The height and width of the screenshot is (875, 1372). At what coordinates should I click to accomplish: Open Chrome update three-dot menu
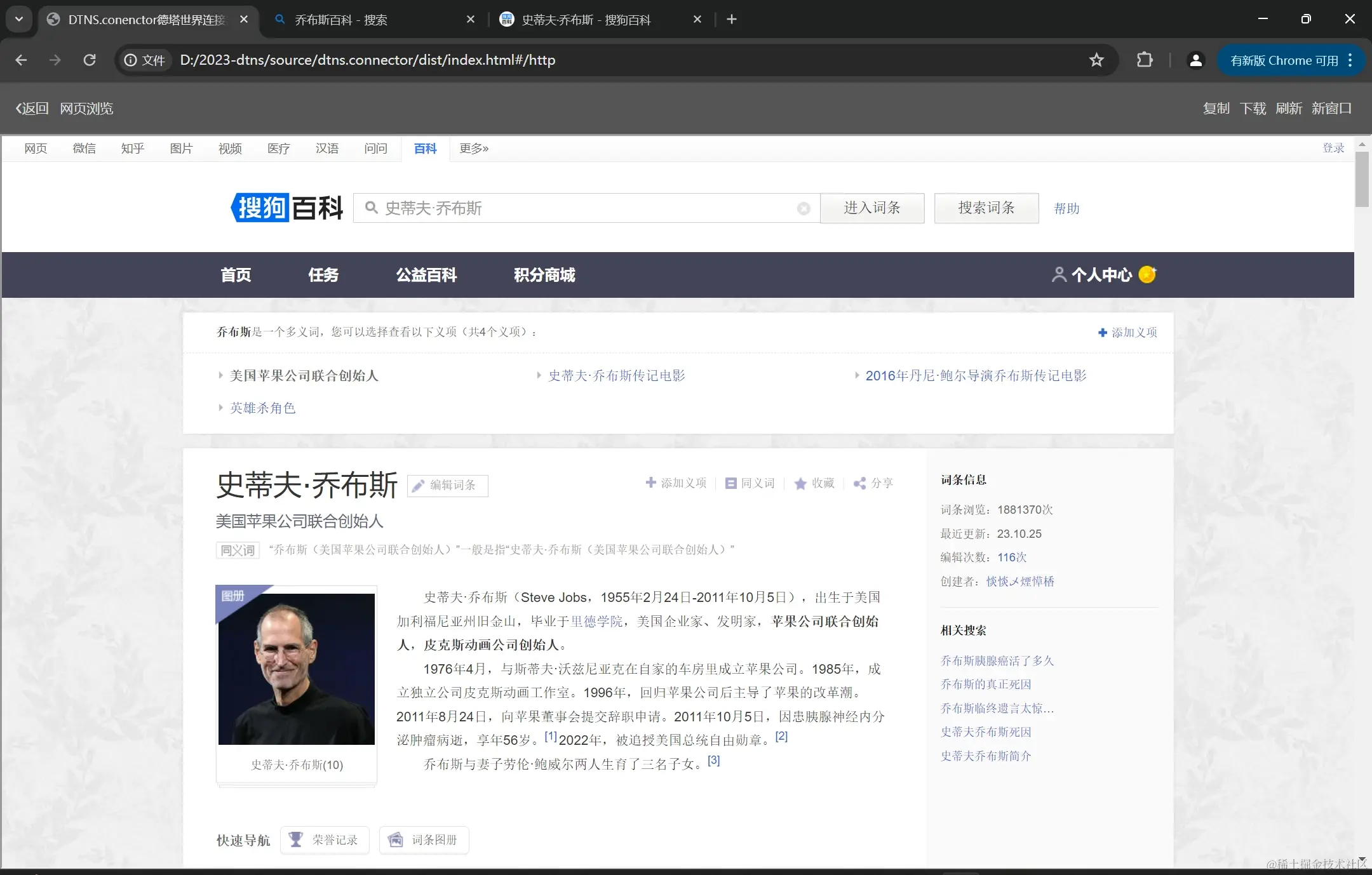(1350, 60)
